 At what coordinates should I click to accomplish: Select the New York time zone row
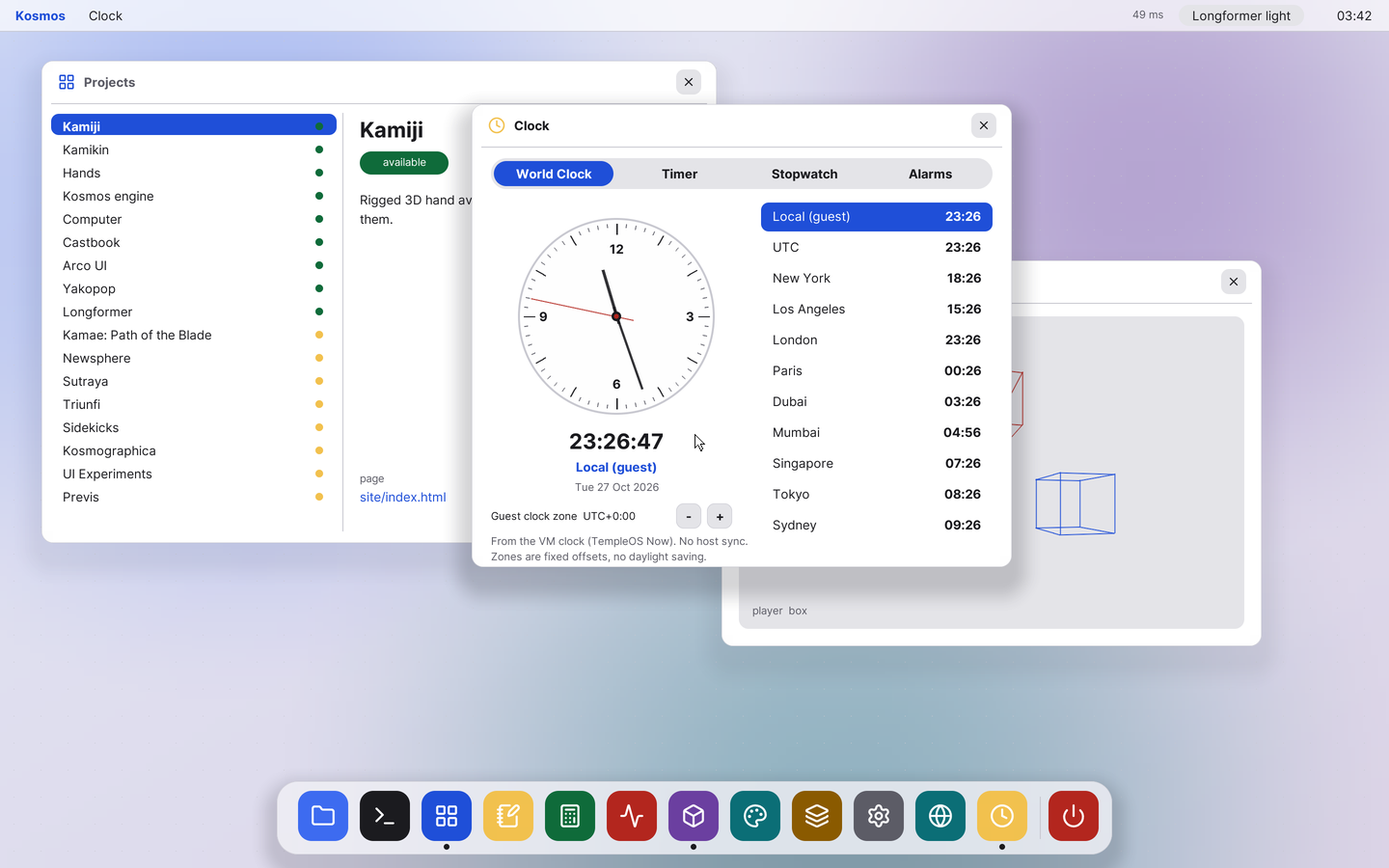(x=877, y=278)
